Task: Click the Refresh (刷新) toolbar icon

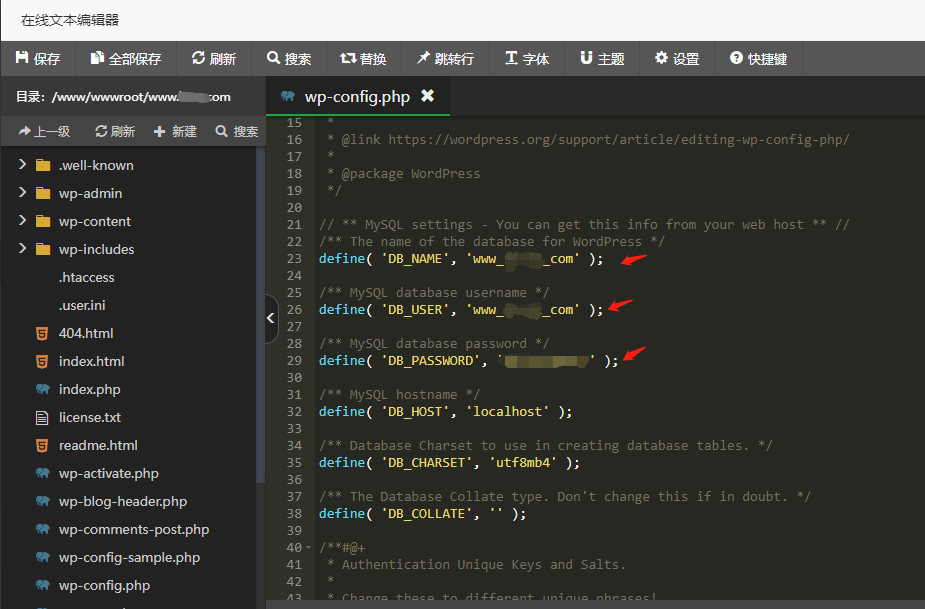Action: tap(198, 58)
